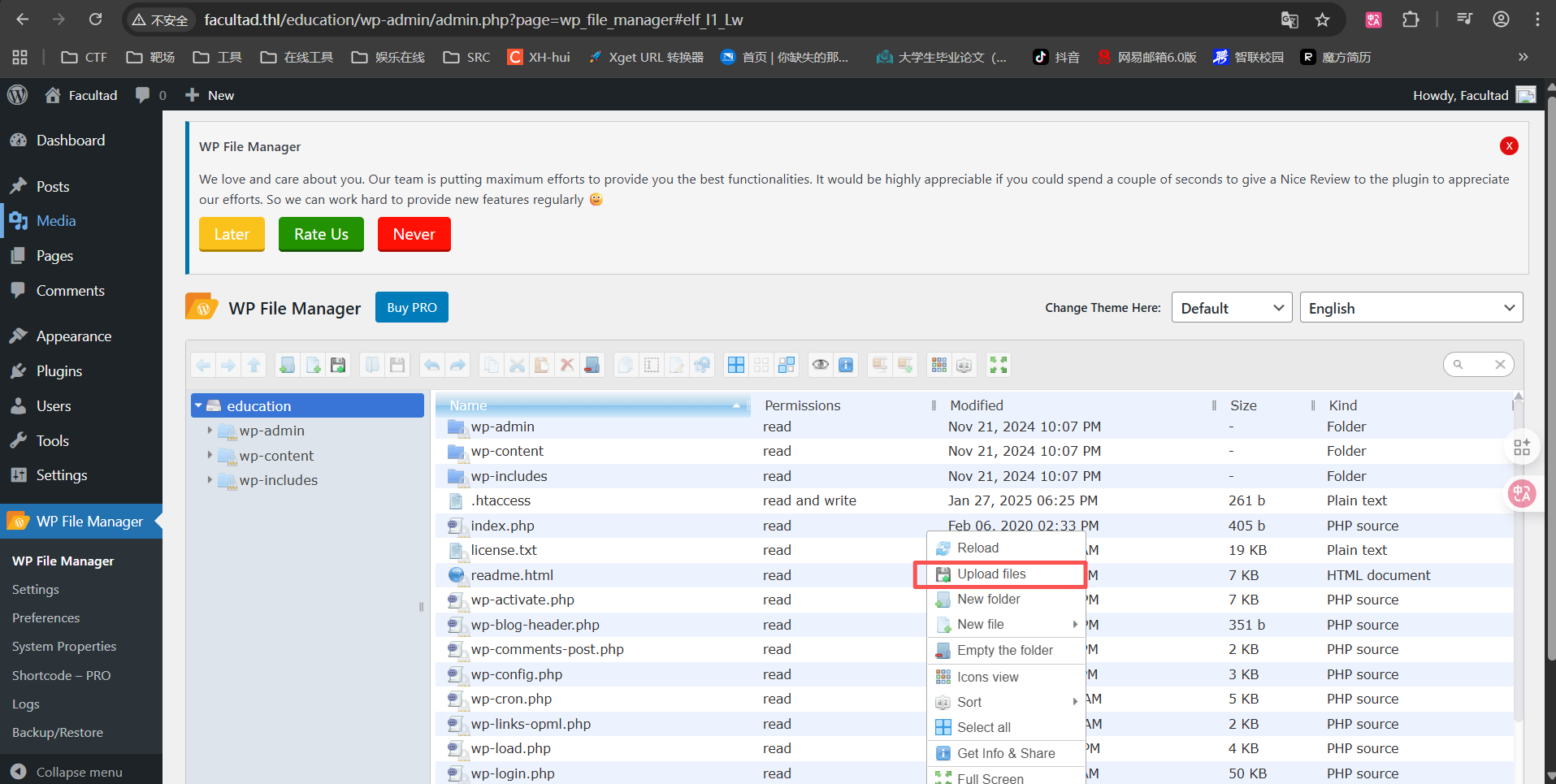This screenshot has height=784, width=1556.
Task: Dismiss the review notice with red X
Action: (x=1509, y=146)
